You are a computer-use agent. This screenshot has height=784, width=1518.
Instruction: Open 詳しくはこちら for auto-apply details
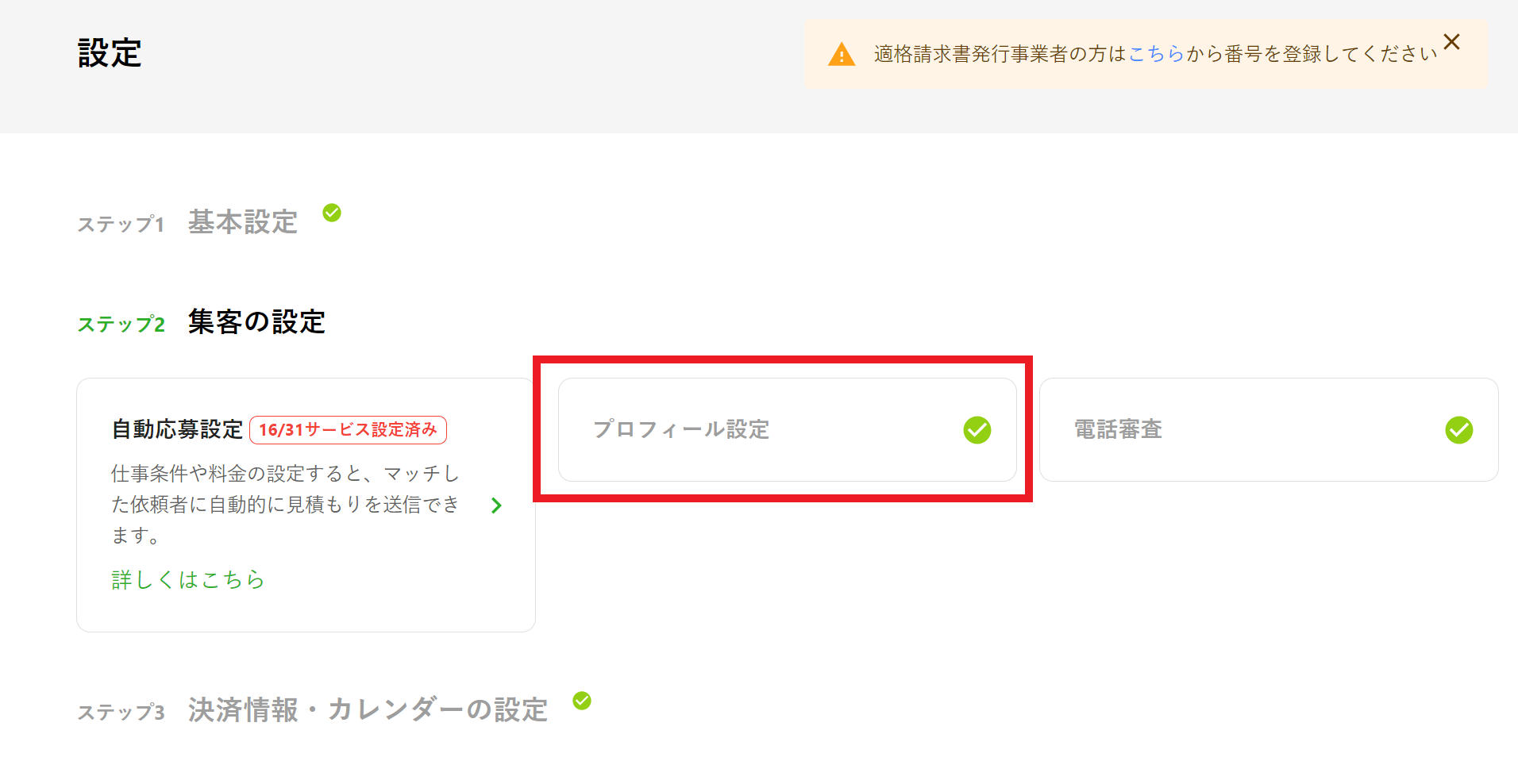tap(188, 579)
